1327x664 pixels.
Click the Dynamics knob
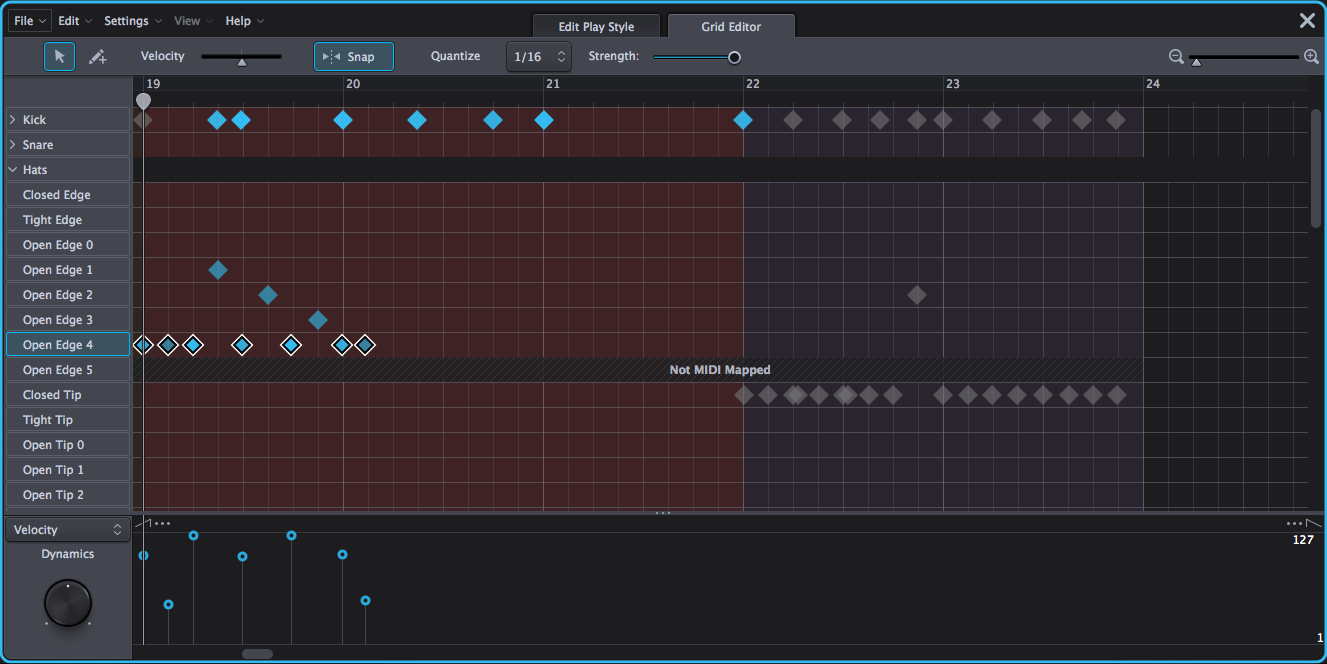pos(67,603)
